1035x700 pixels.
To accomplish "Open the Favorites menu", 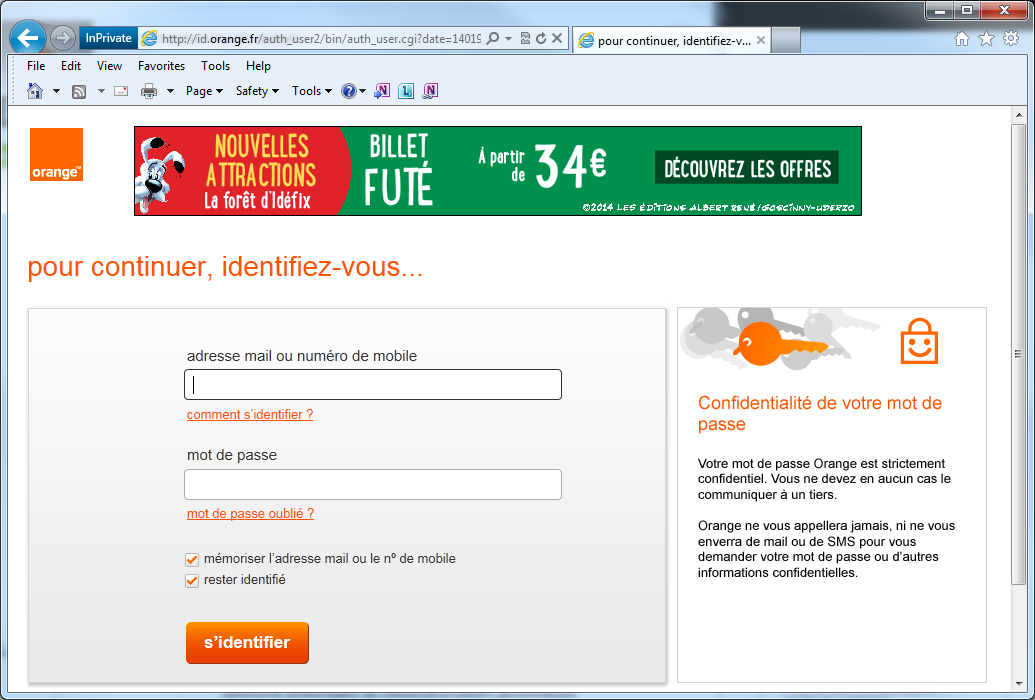I will click(161, 65).
